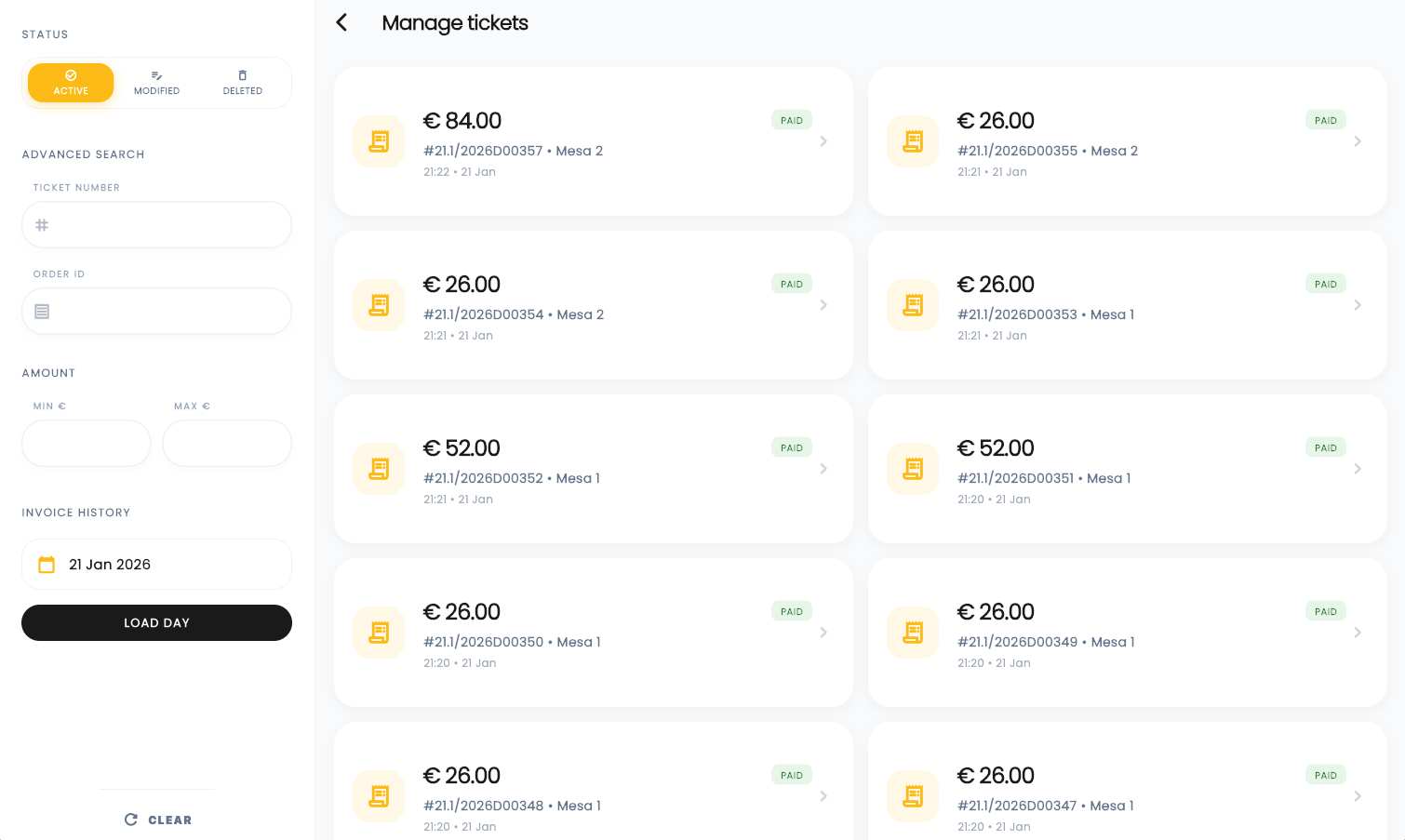Viewport: 1405px width, 840px height.
Task: Open the 21 Jan 2026 date picker
Action: [156, 565]
